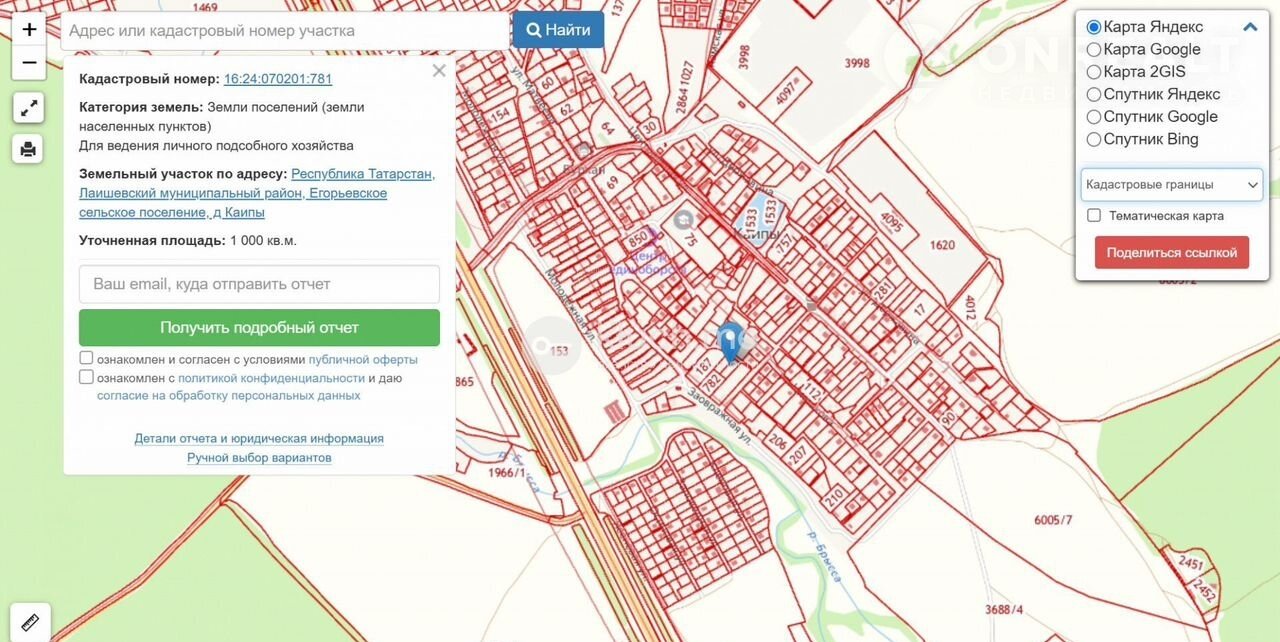The width and height of the screenshot is (1280, 642).
Task: Click the print map icon
Action: [x=29, y=149]
